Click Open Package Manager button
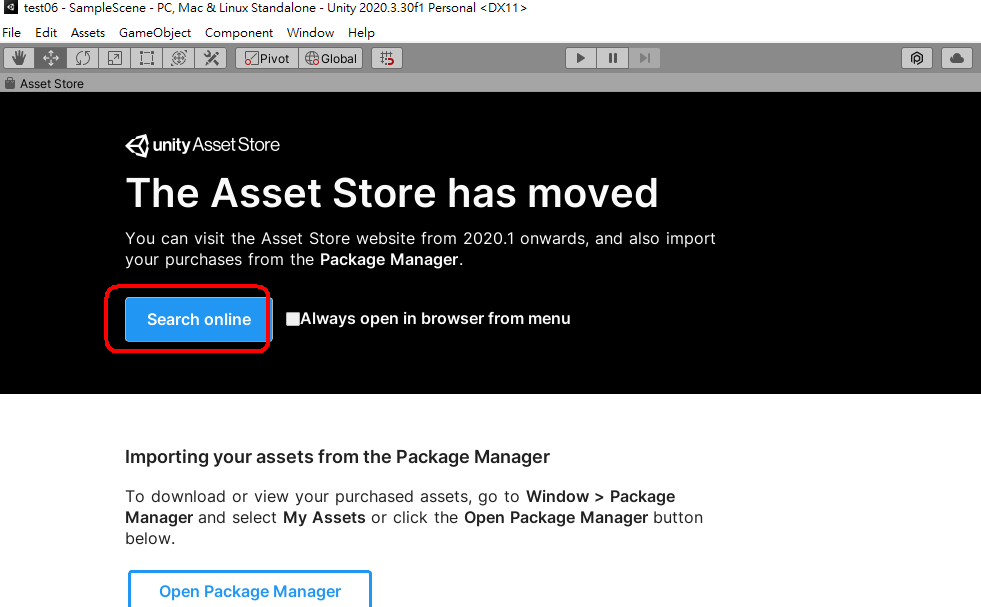The height and width of the screenshot is (607, 981). (250, 589)
